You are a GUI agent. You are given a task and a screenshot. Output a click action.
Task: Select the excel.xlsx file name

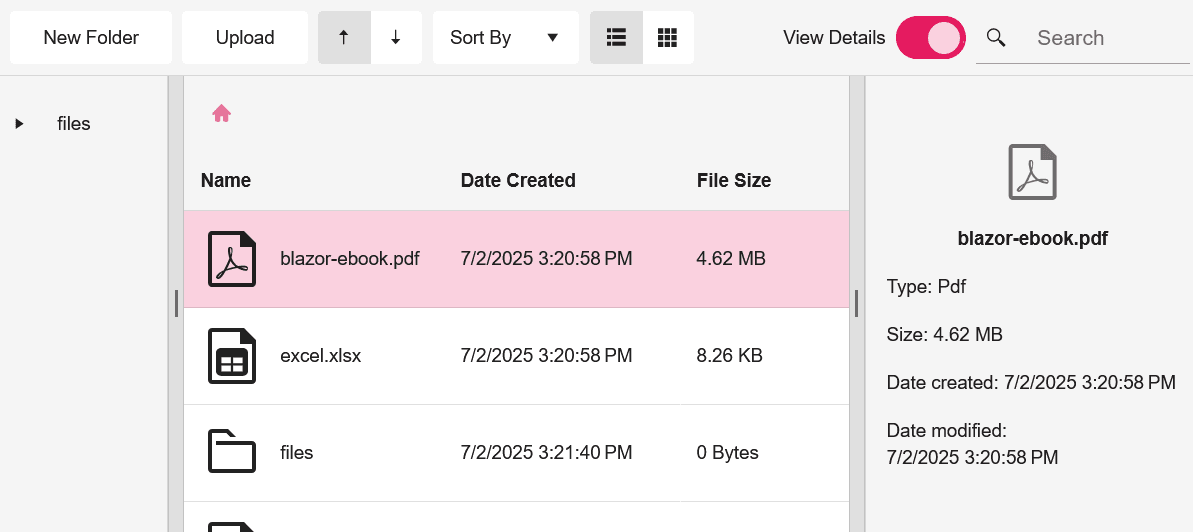pyautogui.click(x=320, y=355)
